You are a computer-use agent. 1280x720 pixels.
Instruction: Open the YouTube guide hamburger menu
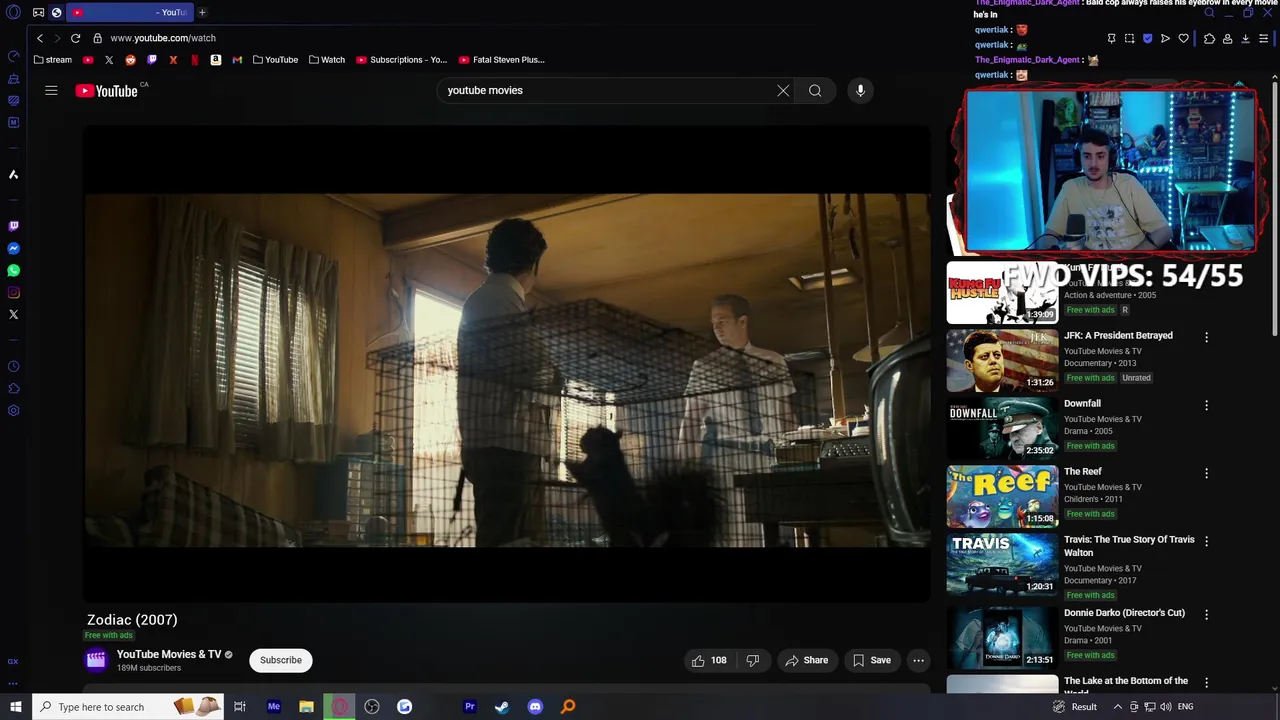click(51, 90)
